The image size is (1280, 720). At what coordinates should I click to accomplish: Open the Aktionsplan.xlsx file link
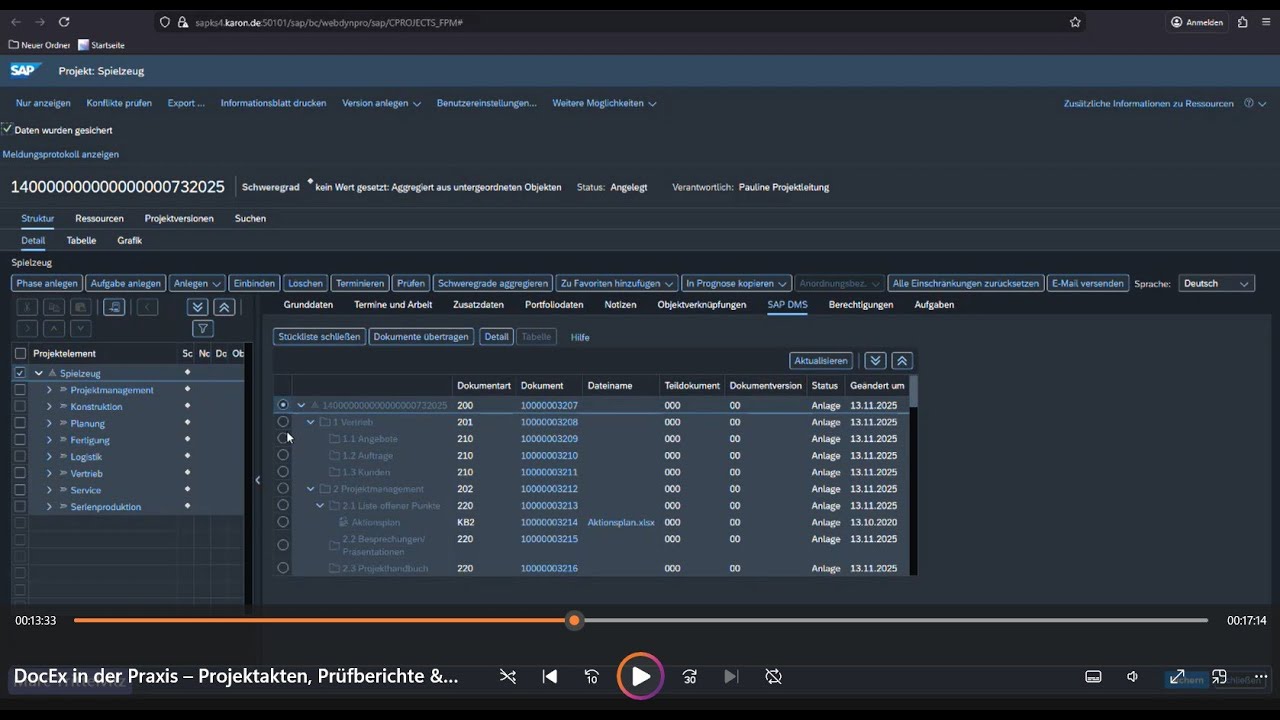621,522
